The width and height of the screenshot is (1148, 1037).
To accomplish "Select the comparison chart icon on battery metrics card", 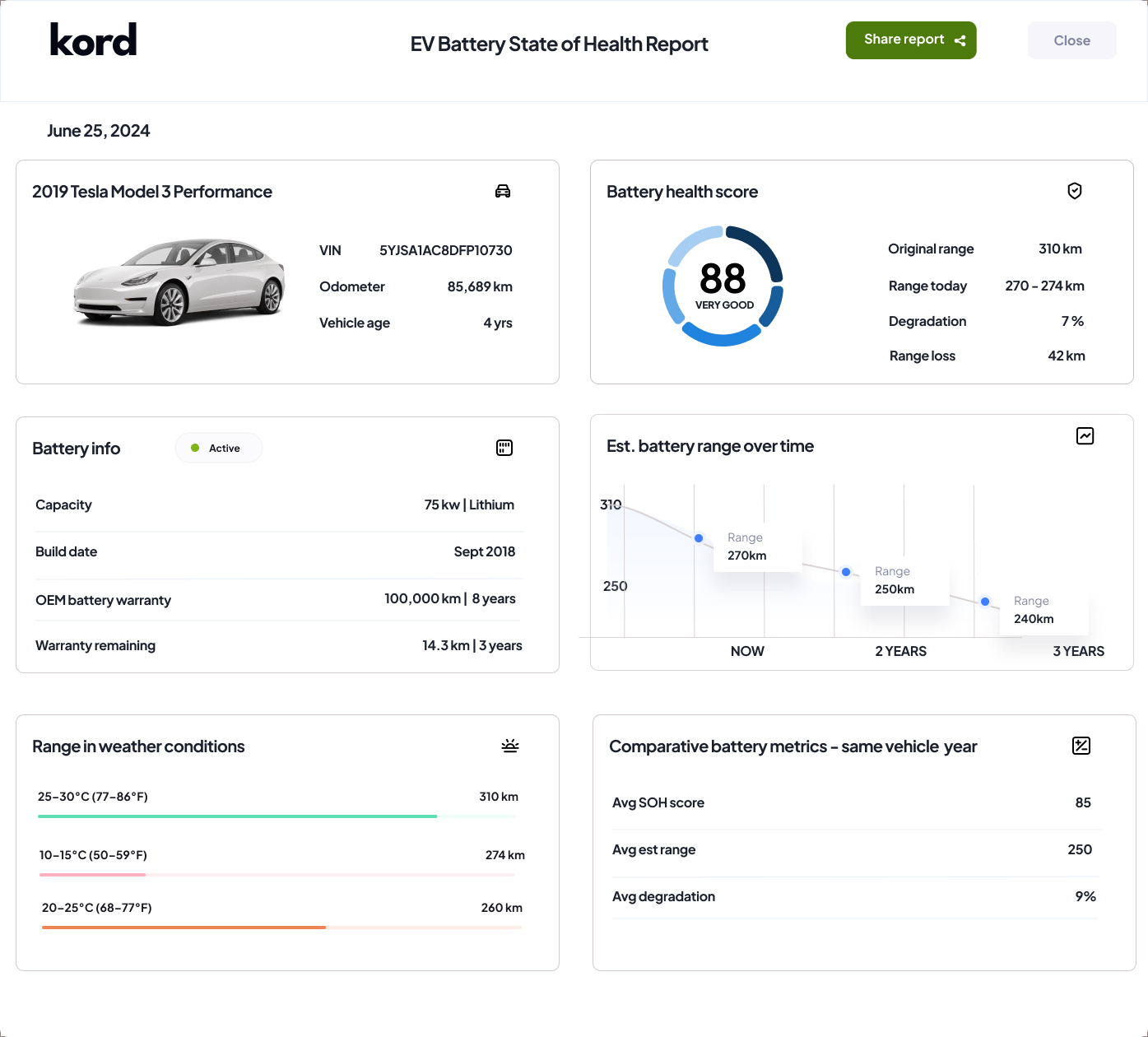I will 1081,746.
